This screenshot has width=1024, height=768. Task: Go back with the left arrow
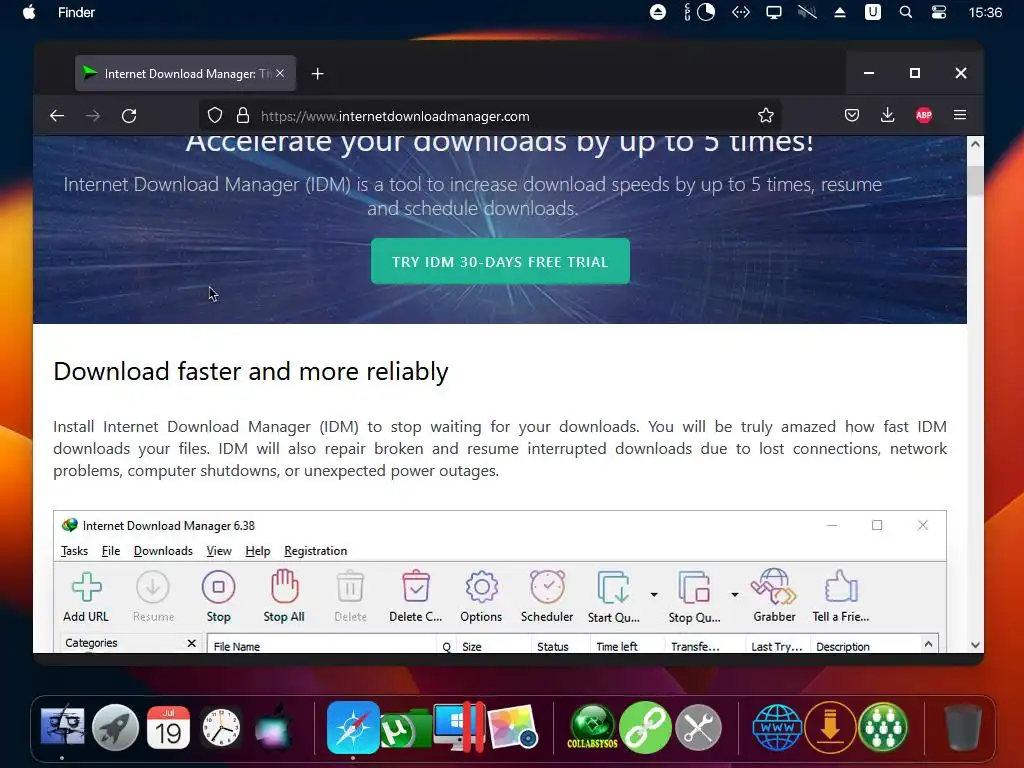pyautogui.click(x=57, y=116)
